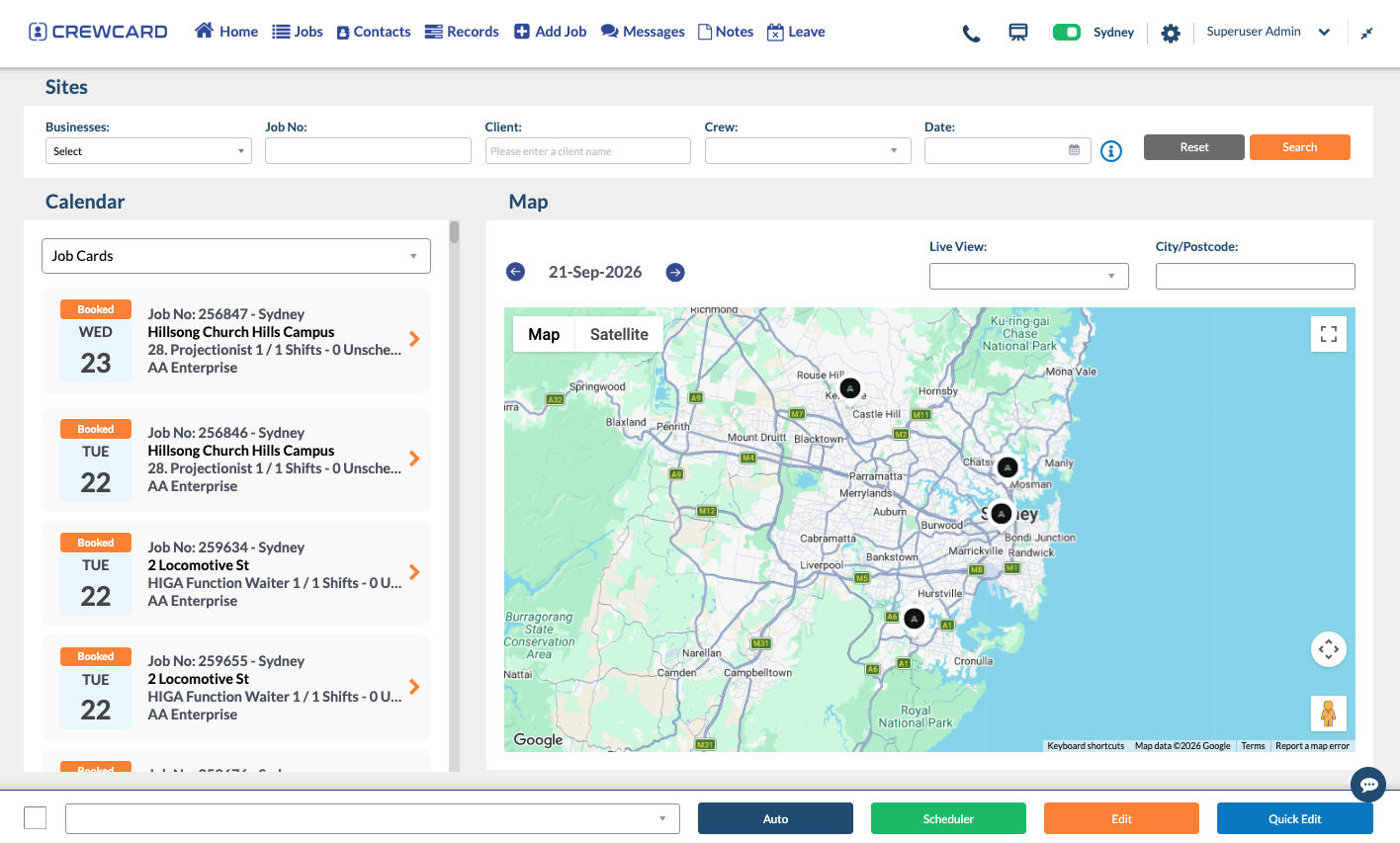1400x843 pixels.
Task: Switch the map to Satellite view
Action: click(619, 334)
